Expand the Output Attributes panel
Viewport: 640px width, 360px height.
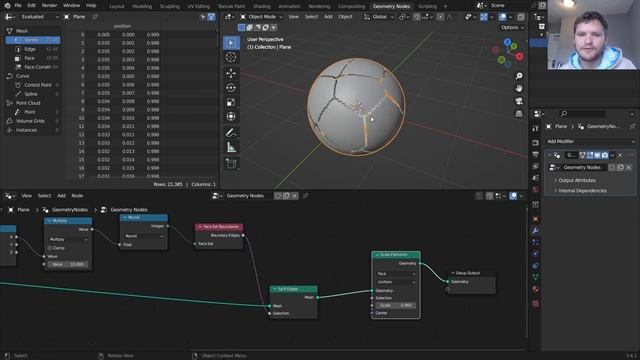tap(577, 180)
